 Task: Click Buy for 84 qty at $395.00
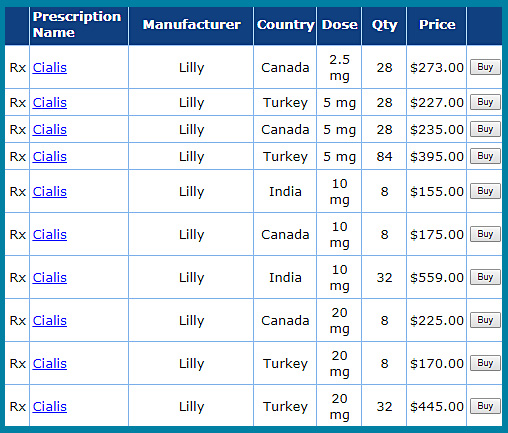click(485, 156)
